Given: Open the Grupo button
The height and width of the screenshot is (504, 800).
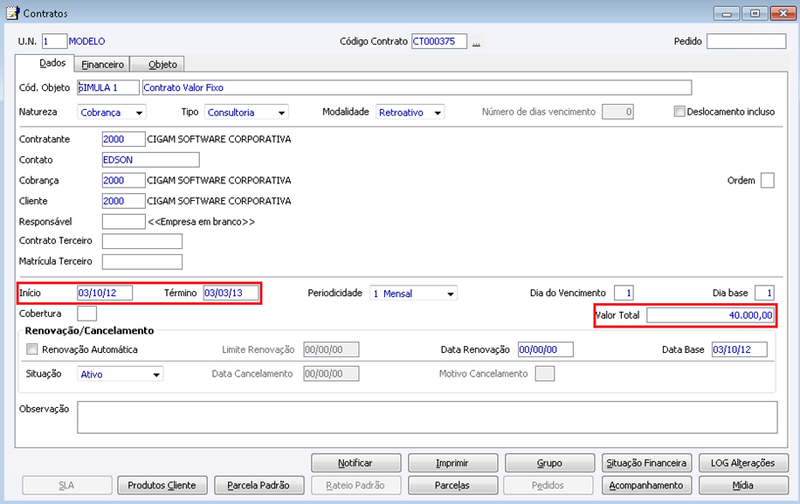Looking at the screenshot, I should (549, 463).
